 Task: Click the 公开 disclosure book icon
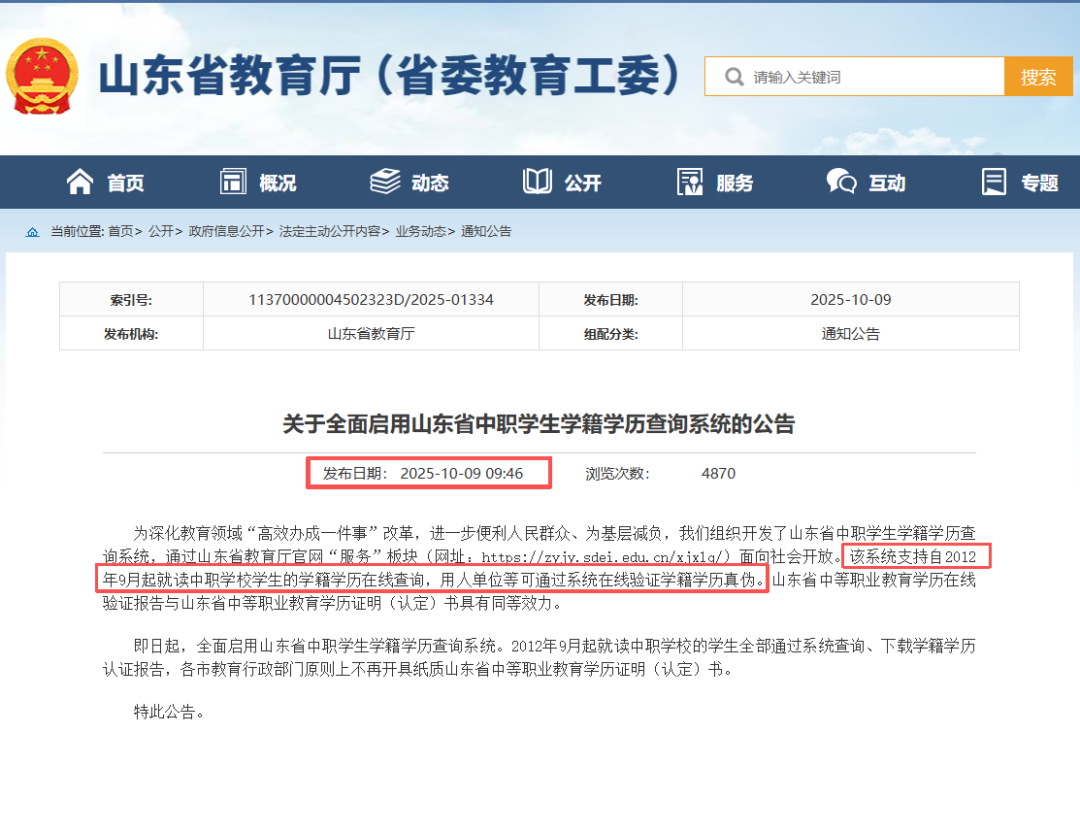tap(536, 181)
